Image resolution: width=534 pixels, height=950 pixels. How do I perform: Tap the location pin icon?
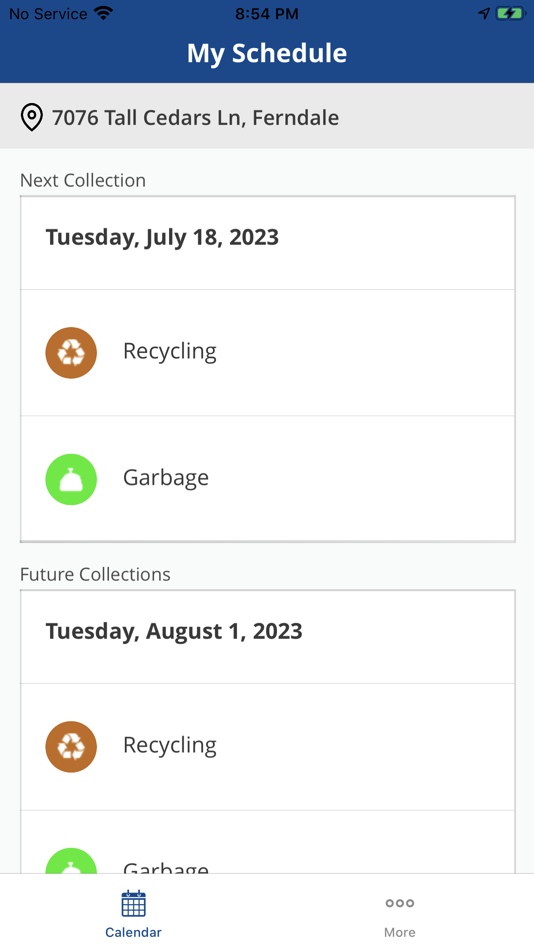click(32, 117)
